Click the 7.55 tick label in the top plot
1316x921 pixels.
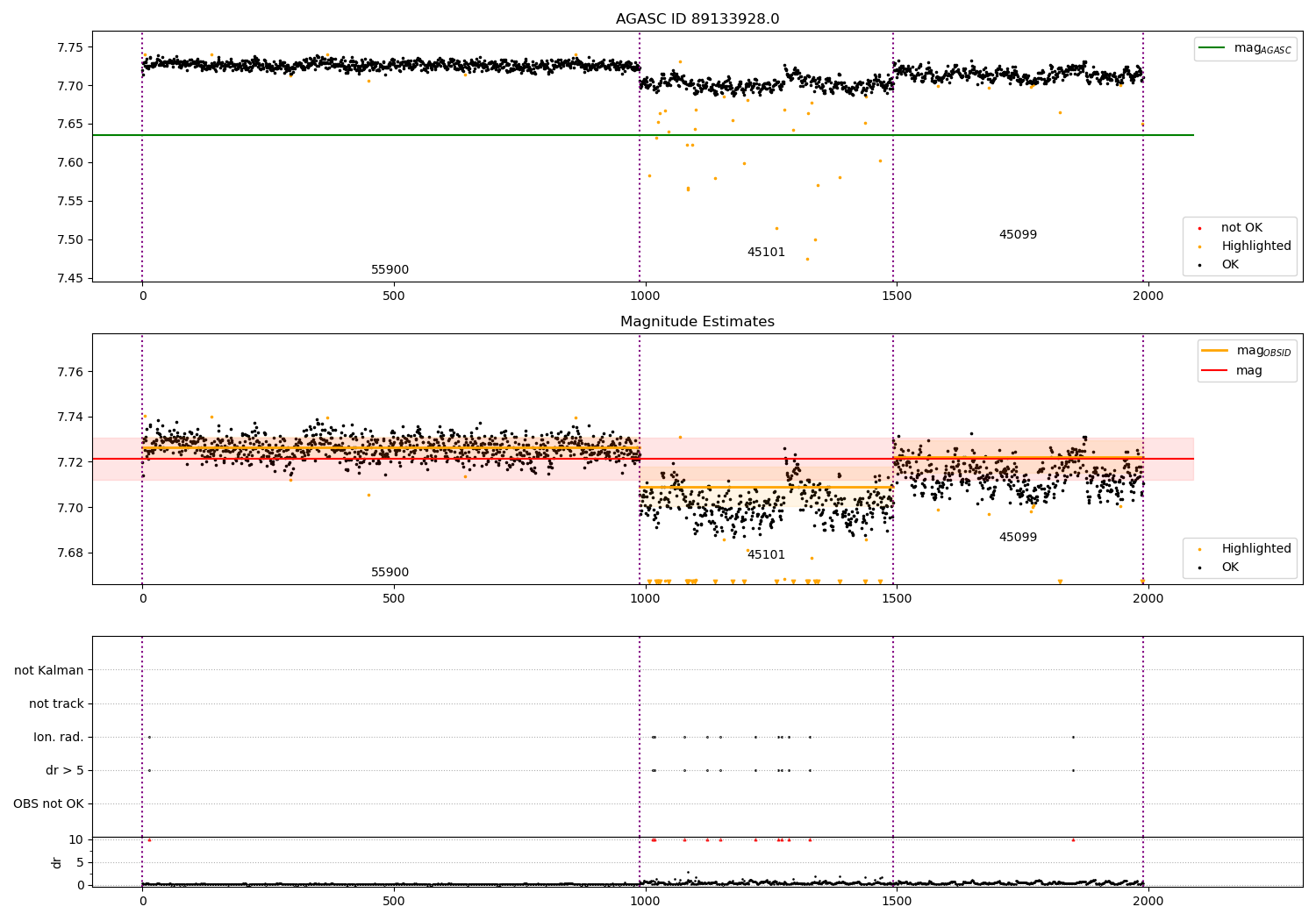coord(68,202)
